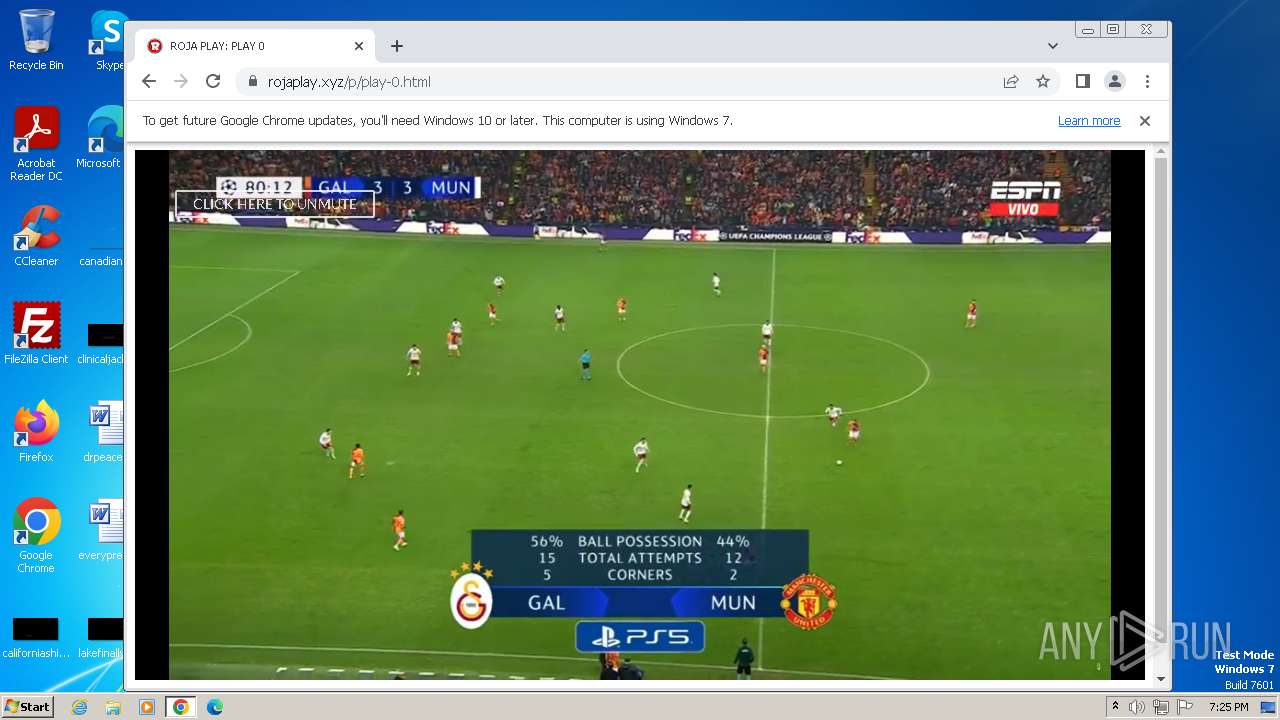Click the PS5 banner in the video
1280x720 pixels.
coord(640,636)
